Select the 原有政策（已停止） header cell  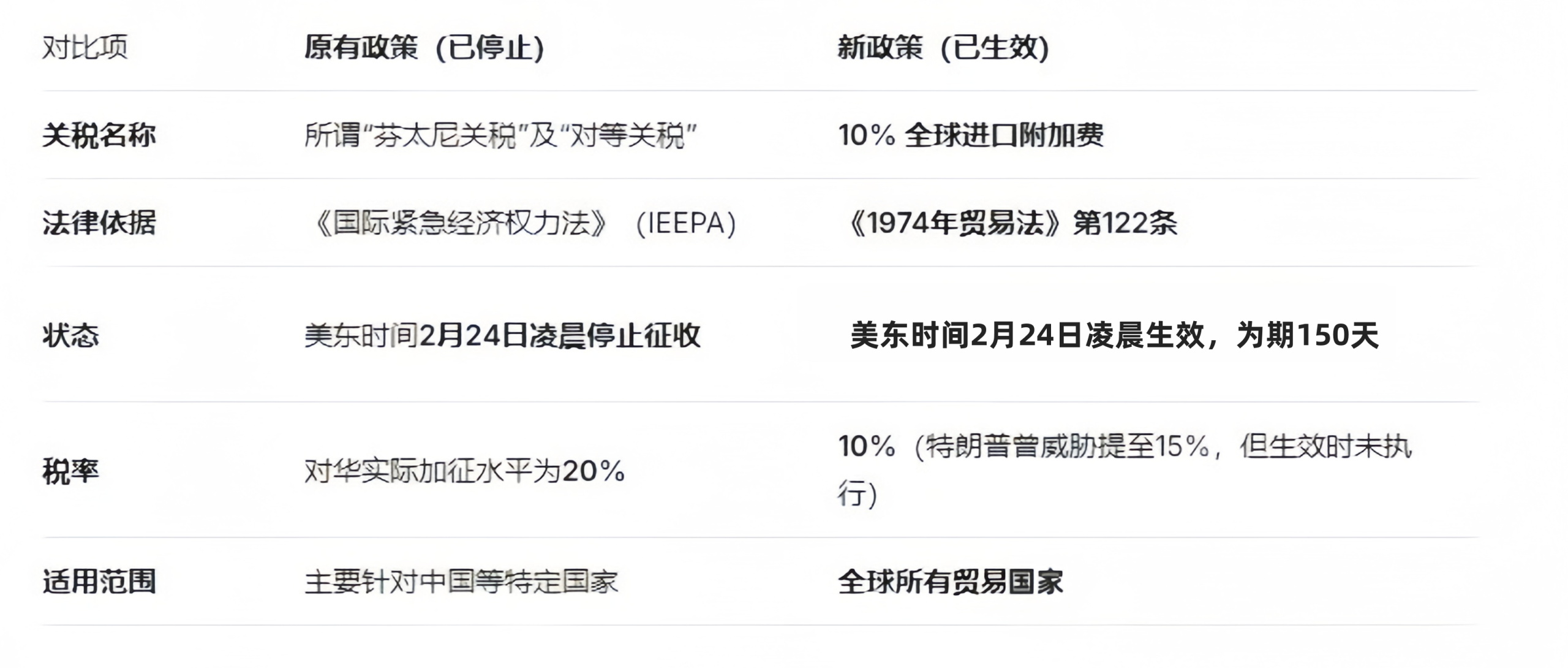point(424,47)
